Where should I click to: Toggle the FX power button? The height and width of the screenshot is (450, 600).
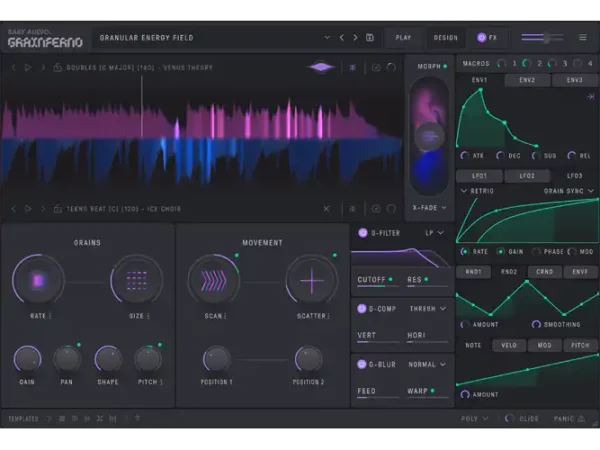(481, 38)
